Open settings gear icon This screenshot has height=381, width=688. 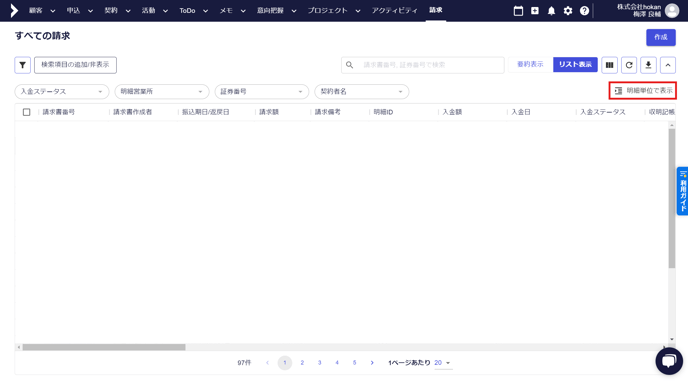point(568,11)
